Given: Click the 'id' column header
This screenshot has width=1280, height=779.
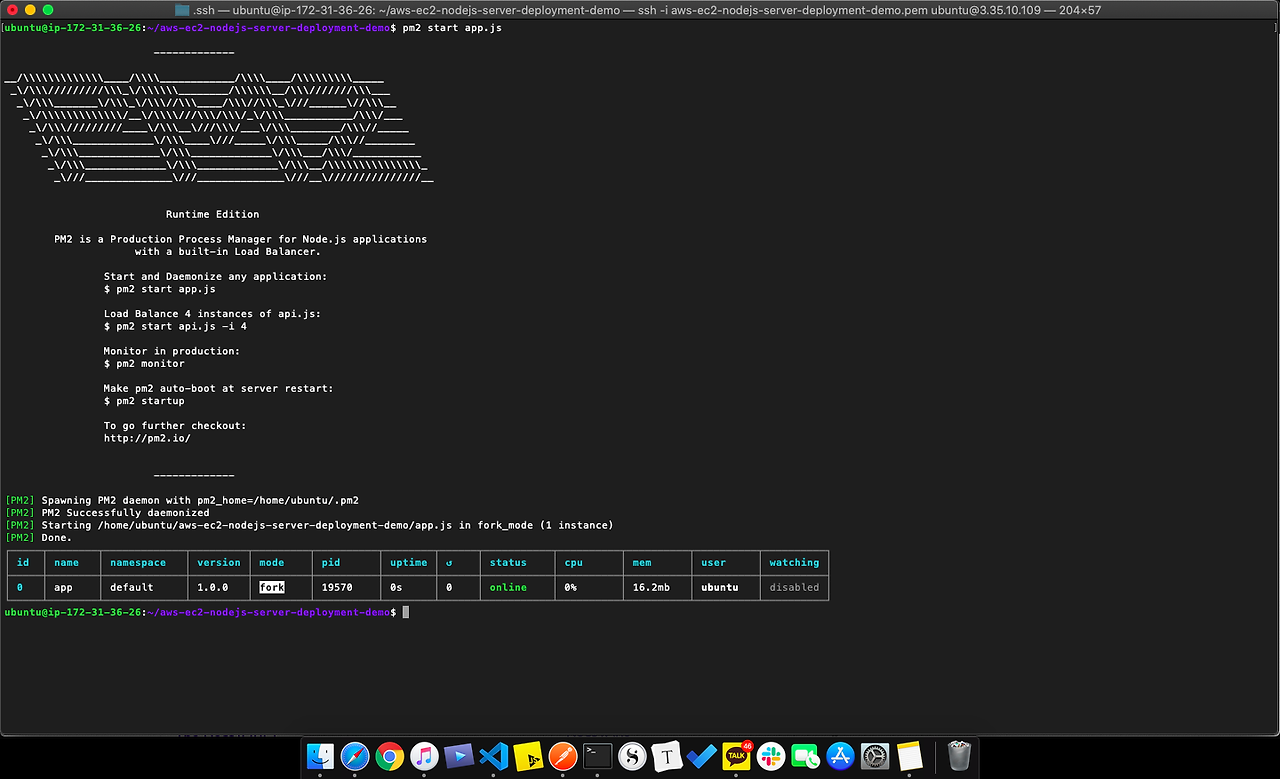Looking at the screenshot, I should coord(23,562).
